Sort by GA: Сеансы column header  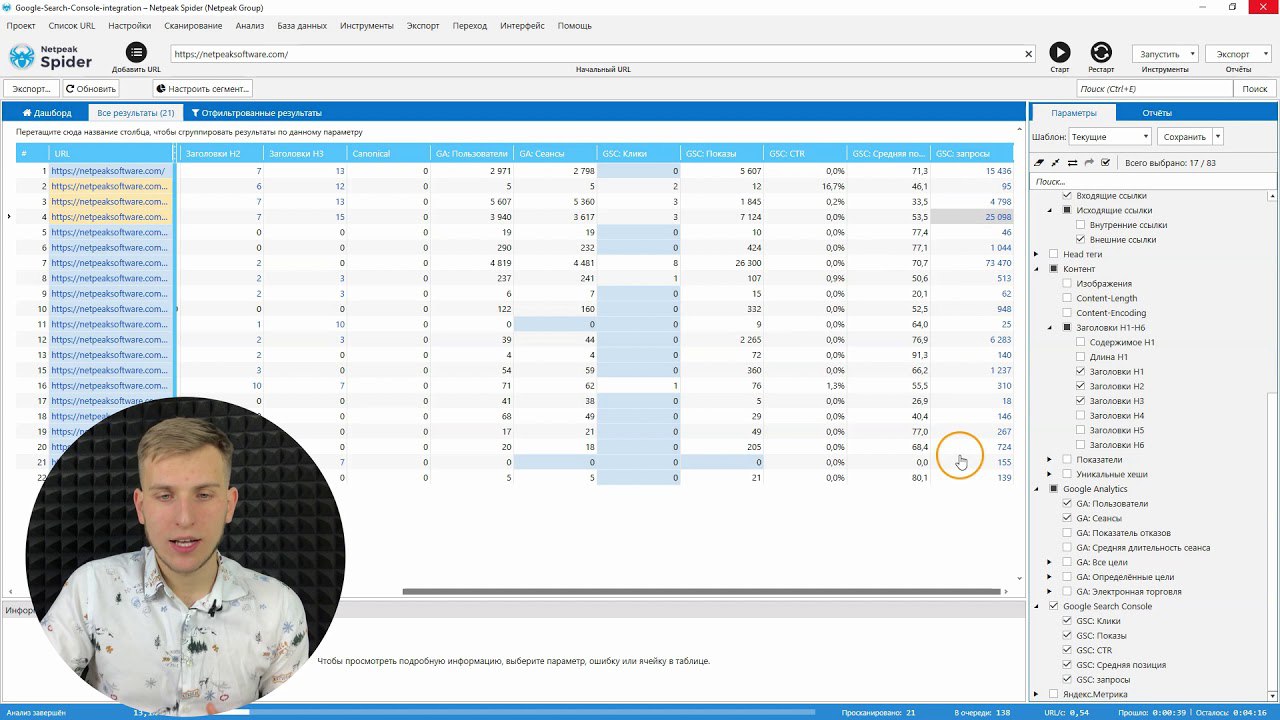pyautogui.click(x=555, y=153)
